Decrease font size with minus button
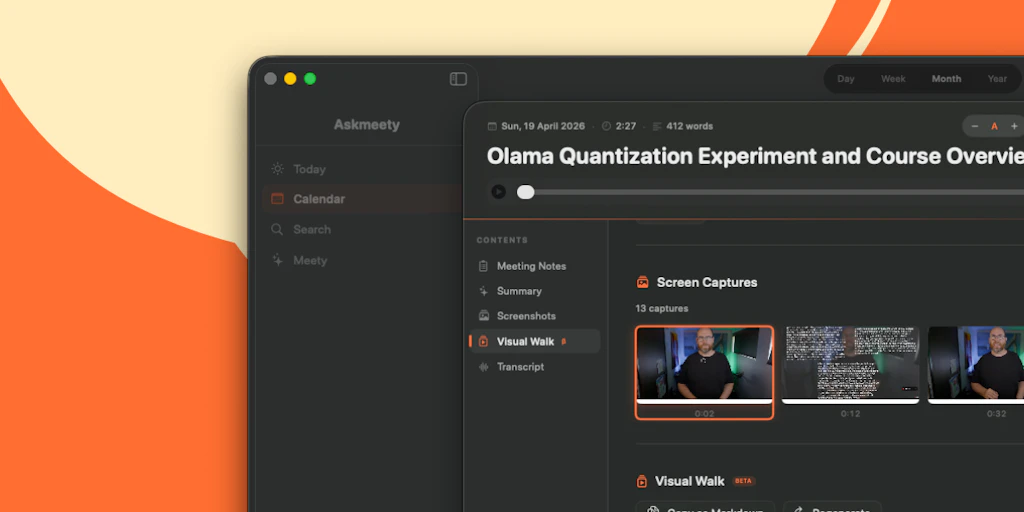 [x=975, y=126]
